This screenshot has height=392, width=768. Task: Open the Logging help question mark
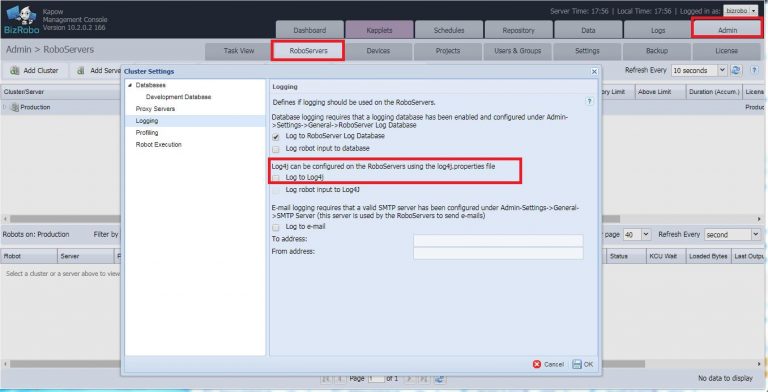[x=589, y=101]
